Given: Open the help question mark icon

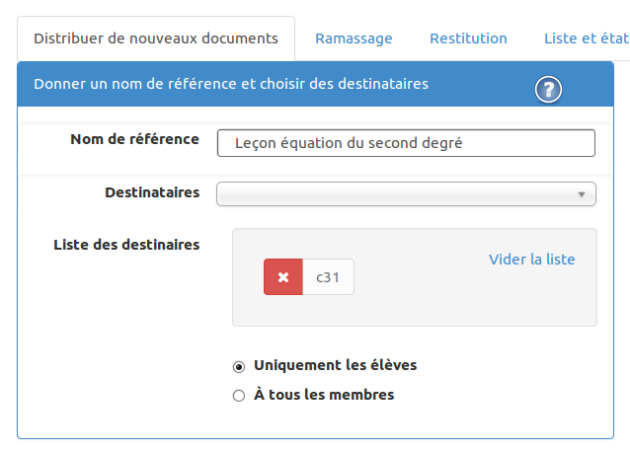Looking at the screenshot, I should tap(548, 90).
